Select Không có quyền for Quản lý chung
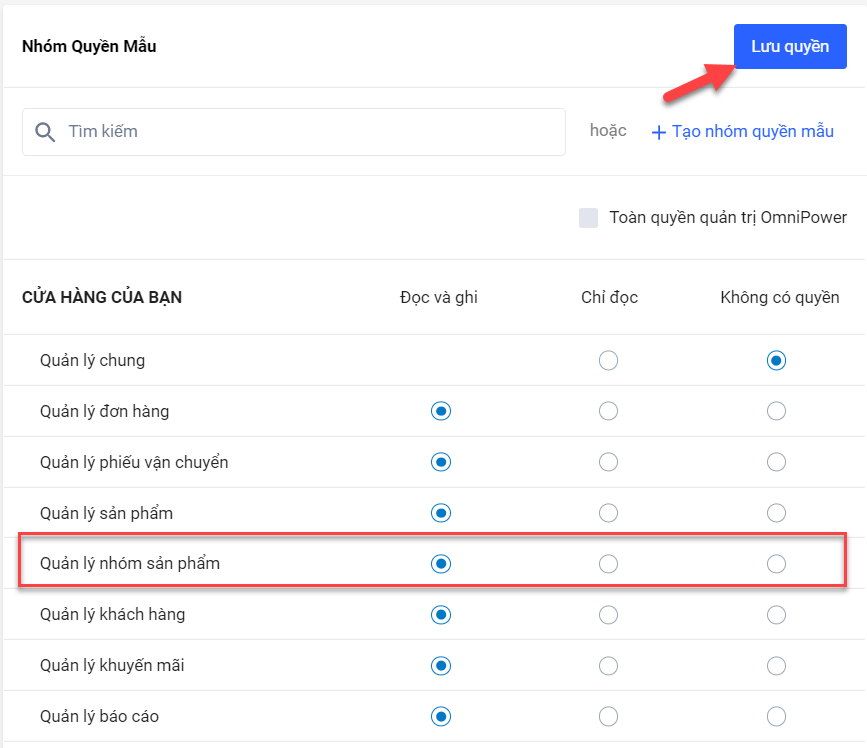The height and width of the screenshot is (748, 867). click(x=776, y=360)
